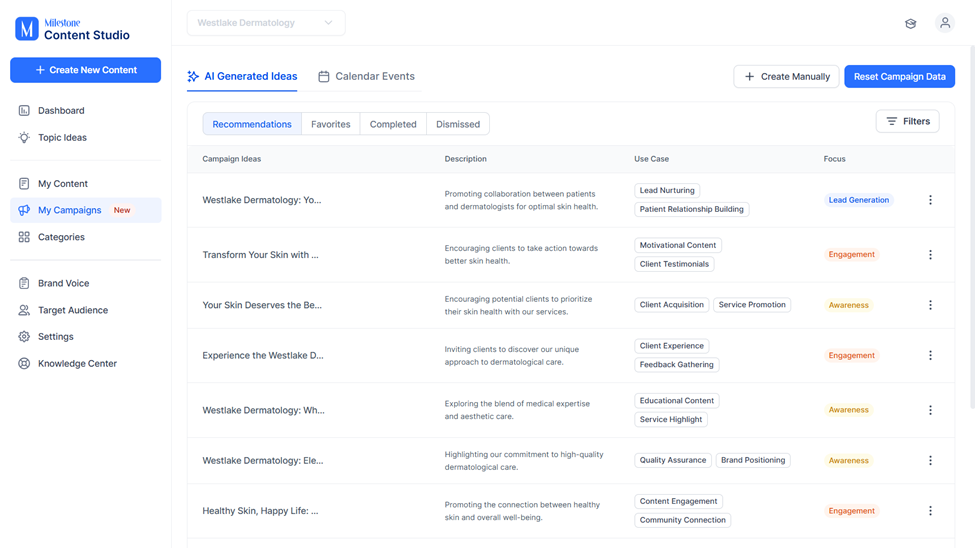The image size is (975, 548).
Task: Open options menu for Westlake Dermatology: Wh... row
Action: [x=930, y=410]
